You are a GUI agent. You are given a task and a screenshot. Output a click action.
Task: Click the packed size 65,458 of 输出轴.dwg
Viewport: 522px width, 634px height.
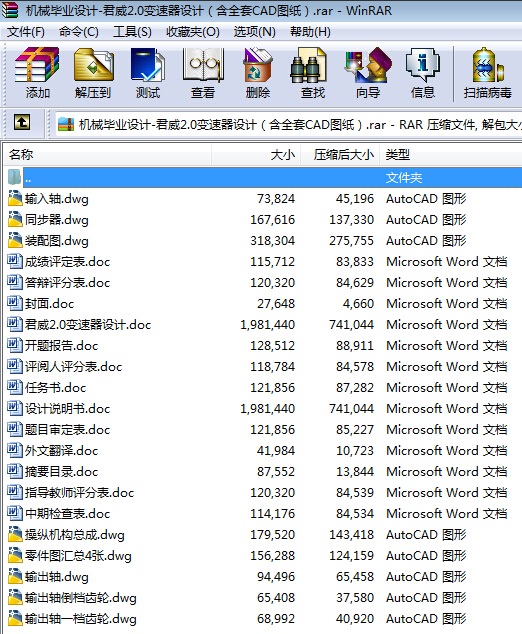(x=355, y=577)
